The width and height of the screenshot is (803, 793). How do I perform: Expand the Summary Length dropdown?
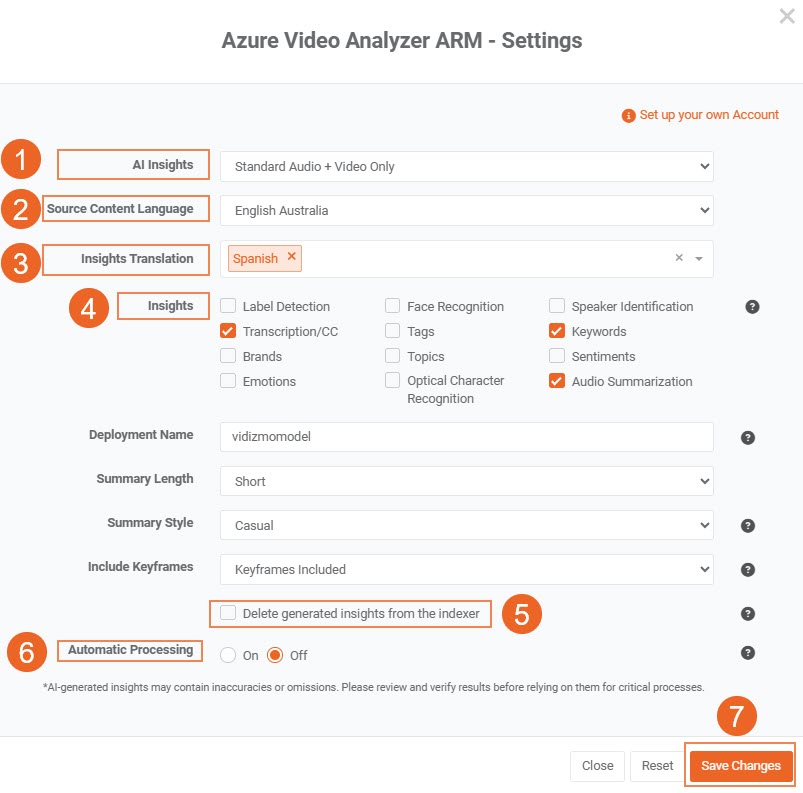pyautogui.click(x=466, y=481)
